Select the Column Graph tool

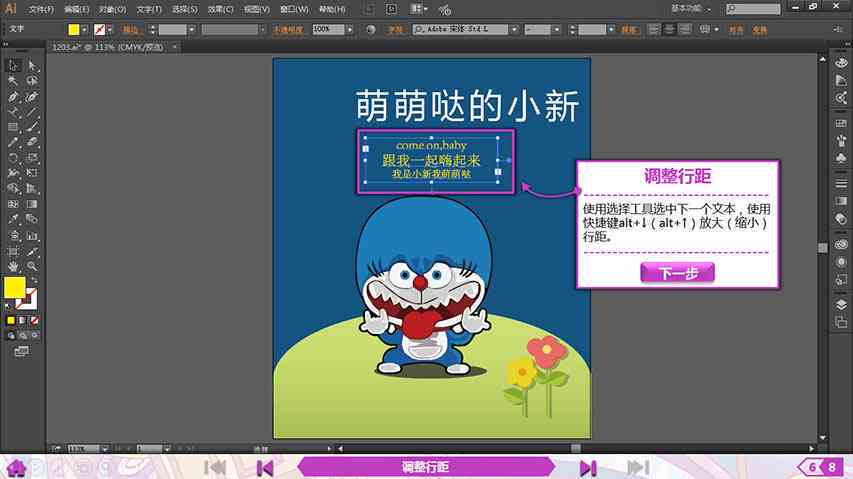32,235
